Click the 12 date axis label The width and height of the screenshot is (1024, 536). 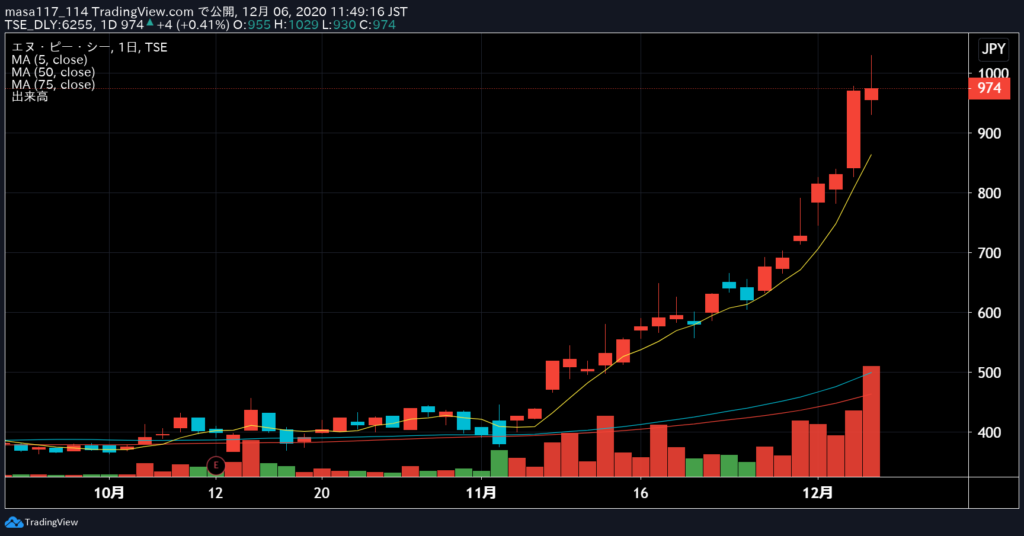click(x=216, y=493)
